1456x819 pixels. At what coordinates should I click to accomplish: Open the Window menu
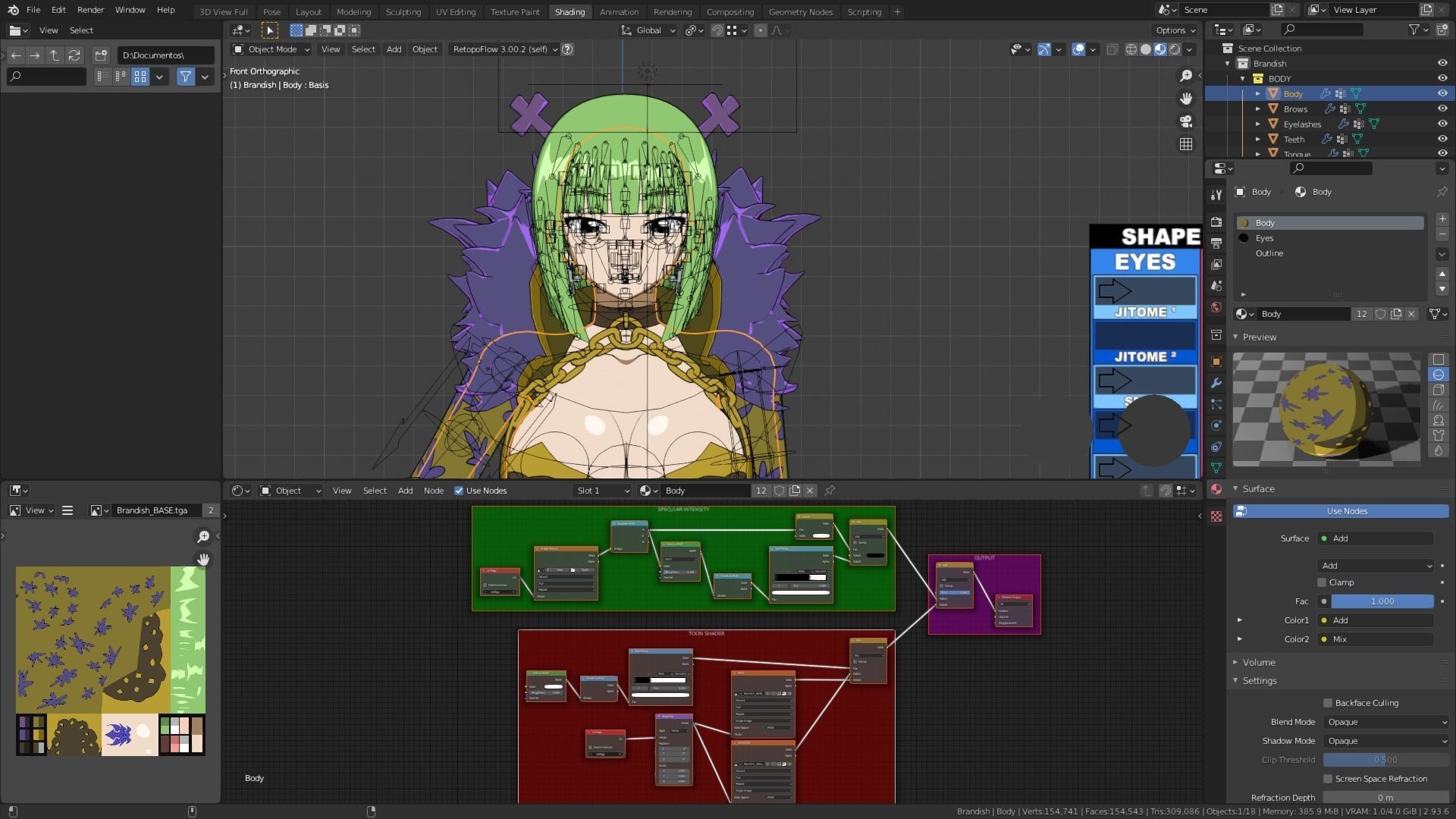pyautogui.click(x=130, y=10)
